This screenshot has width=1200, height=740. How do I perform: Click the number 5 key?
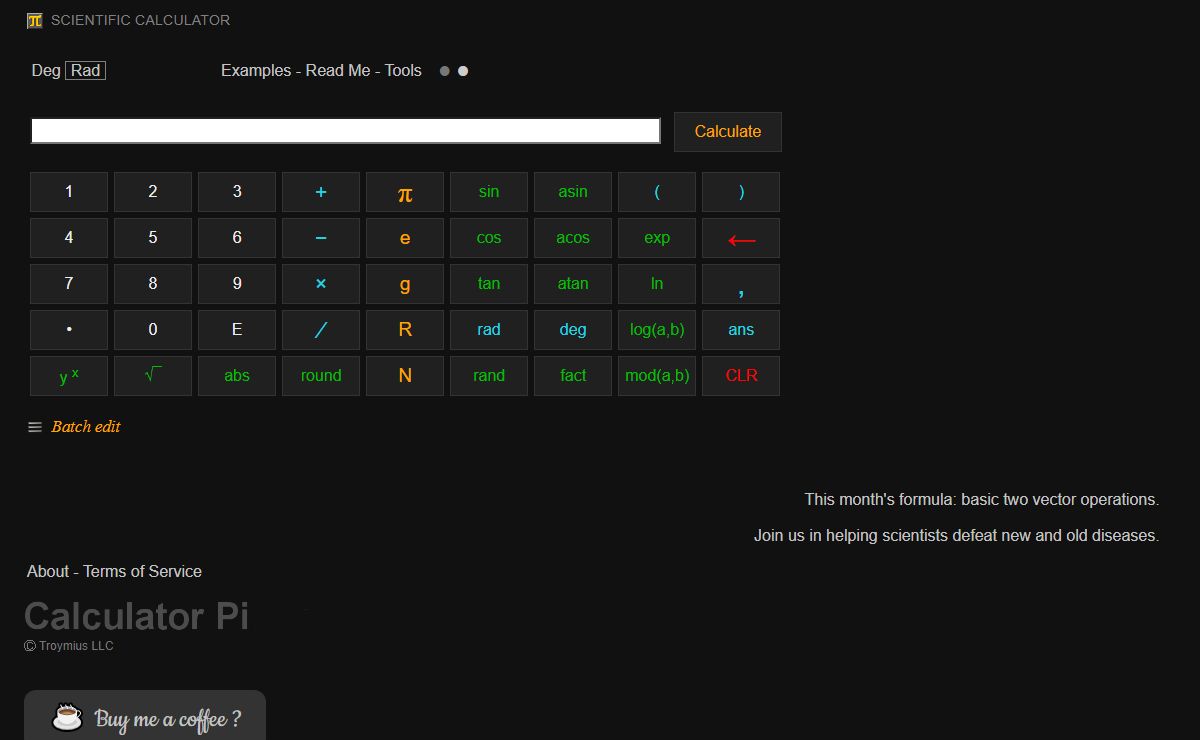point(153,238)
